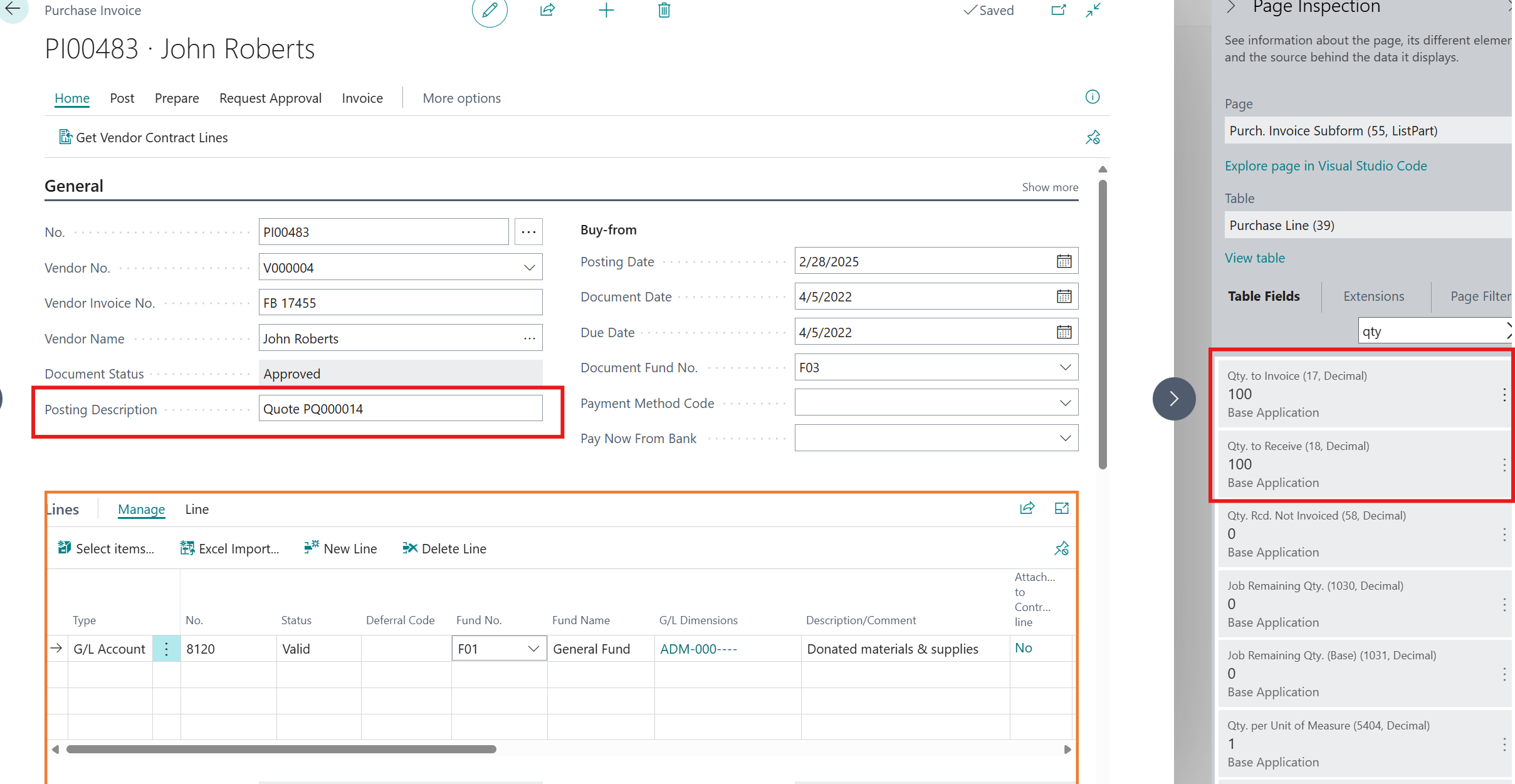The width and height of the screenshot is (1515, 784).
Task: Expand Payment Method Code dropdown
Action: [1064, 403]
